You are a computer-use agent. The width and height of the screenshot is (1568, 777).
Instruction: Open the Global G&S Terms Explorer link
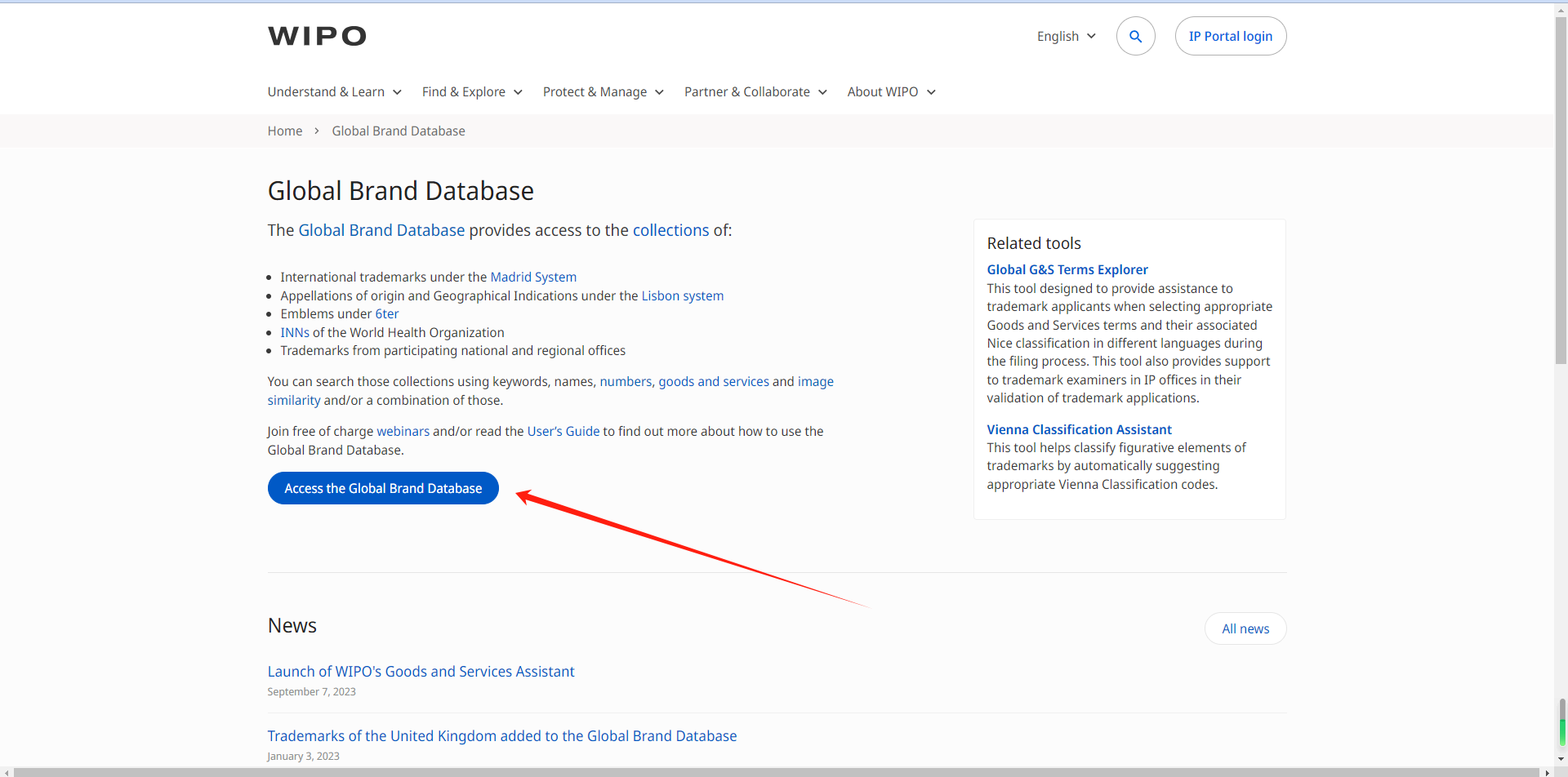(x=1067, y=269)
